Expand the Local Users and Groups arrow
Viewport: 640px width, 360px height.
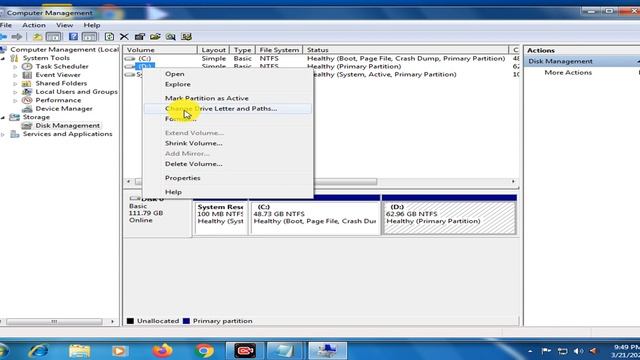point(16,92)
